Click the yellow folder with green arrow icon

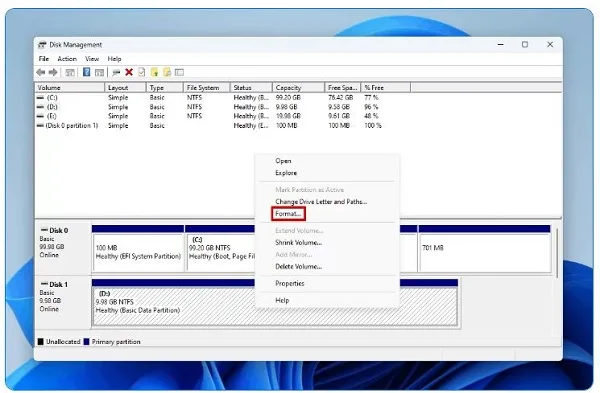[x=154, y=72]
